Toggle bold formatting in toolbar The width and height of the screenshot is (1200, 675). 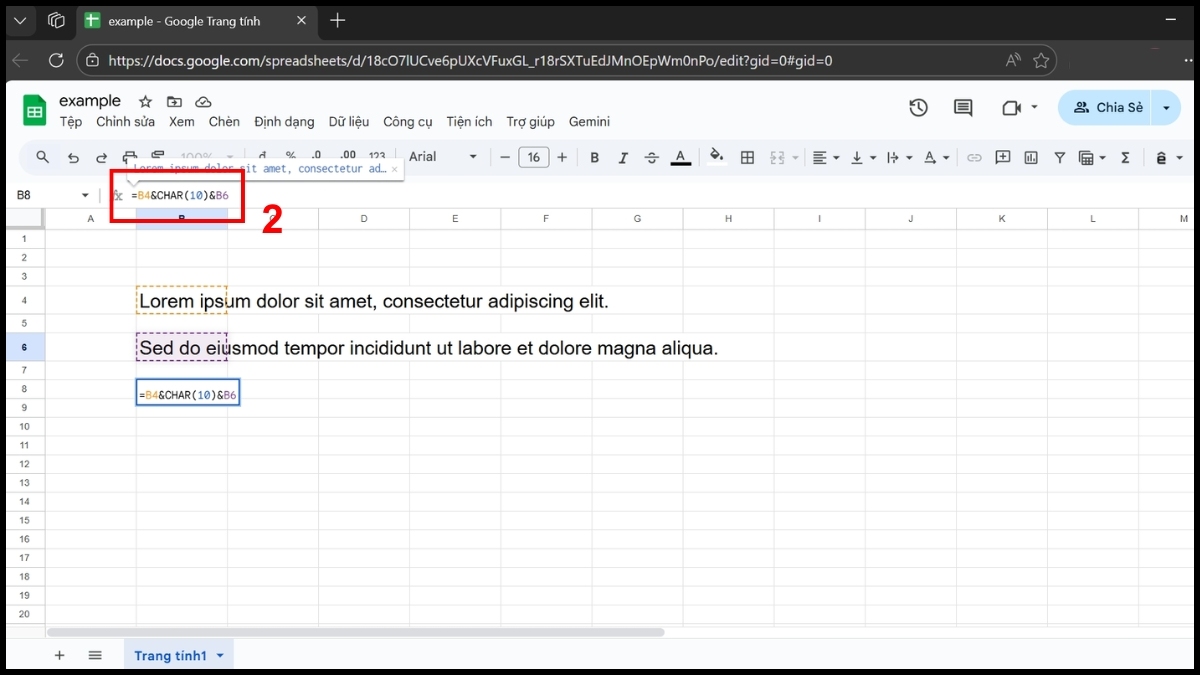tap(594, 157)
